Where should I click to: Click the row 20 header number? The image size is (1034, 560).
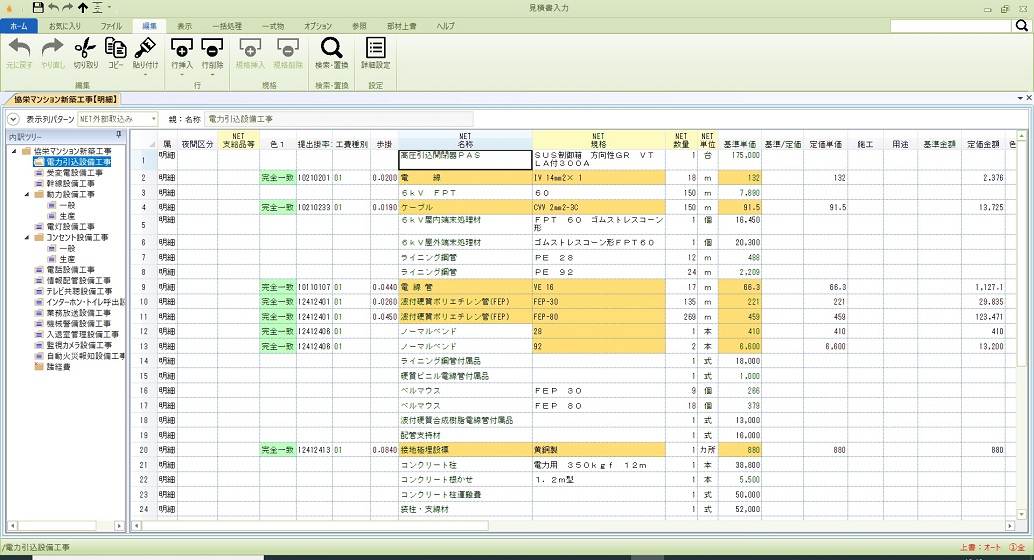(143, 451)
